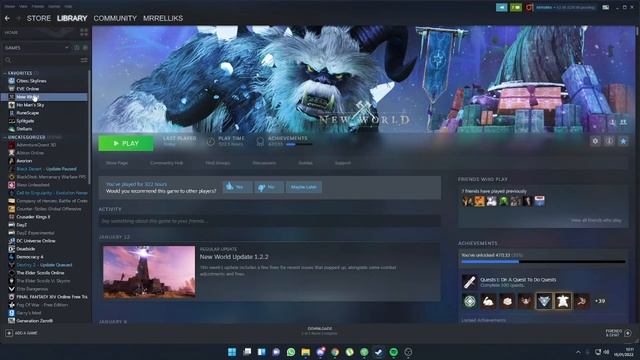Select EVE Online in the library

pyautogui.click(x=28, y=89)
